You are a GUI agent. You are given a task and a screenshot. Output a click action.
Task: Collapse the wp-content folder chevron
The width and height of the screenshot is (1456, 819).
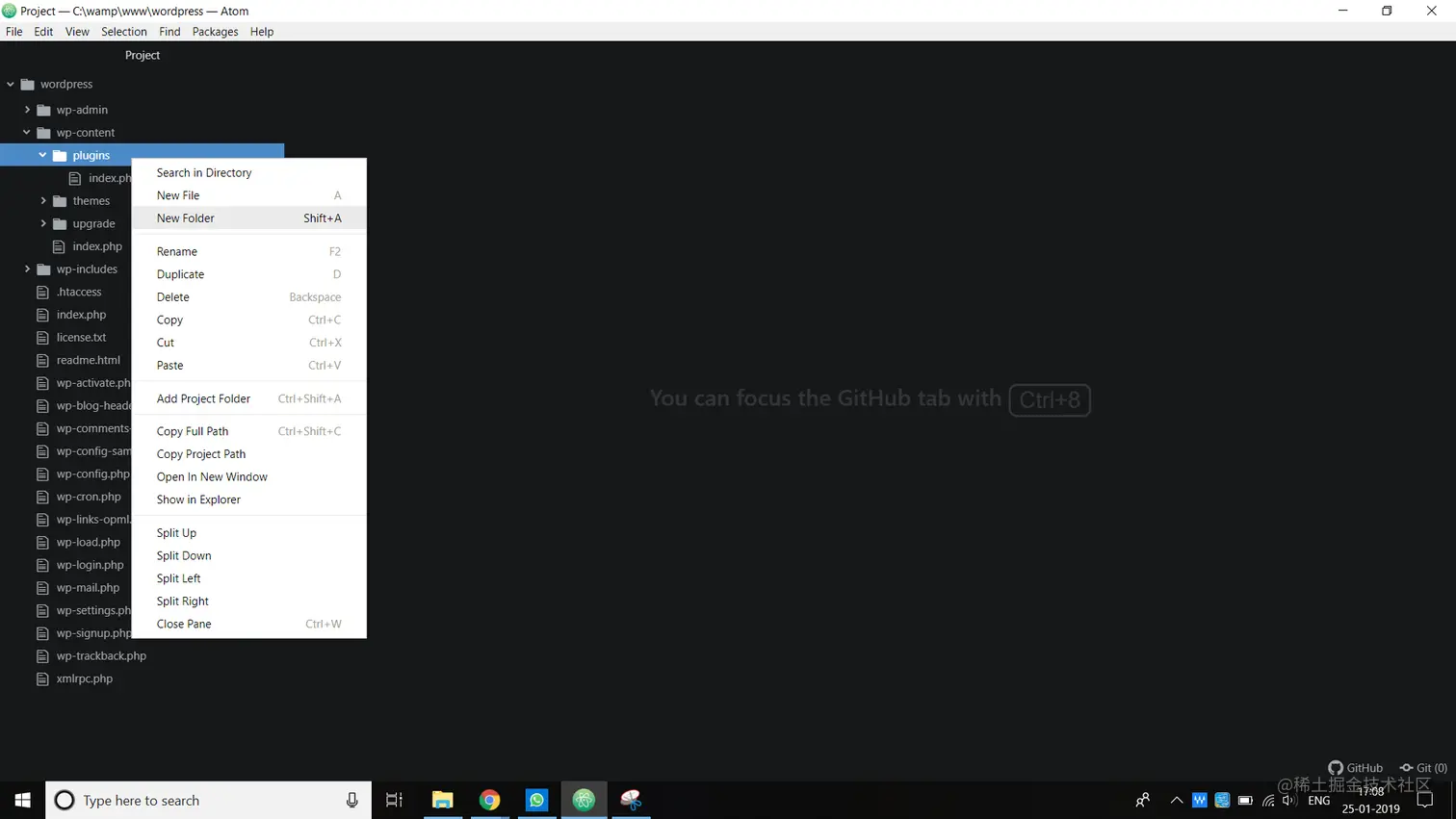tap(27, 133)
